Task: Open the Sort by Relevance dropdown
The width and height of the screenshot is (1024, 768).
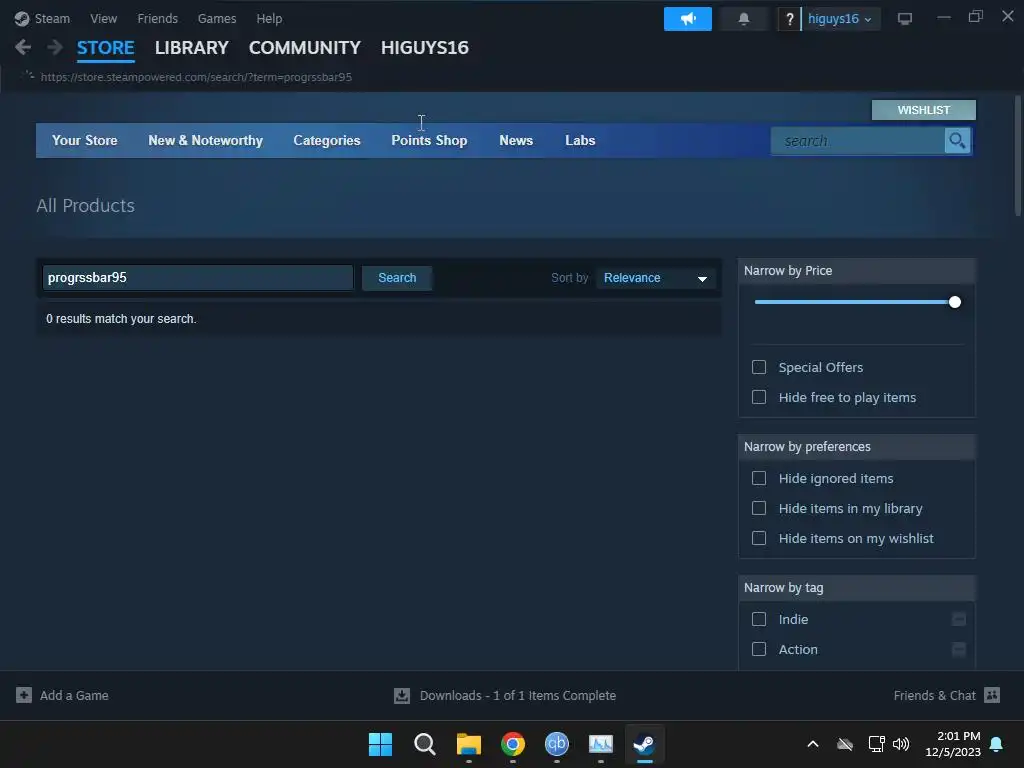Action: click(656, 278)
